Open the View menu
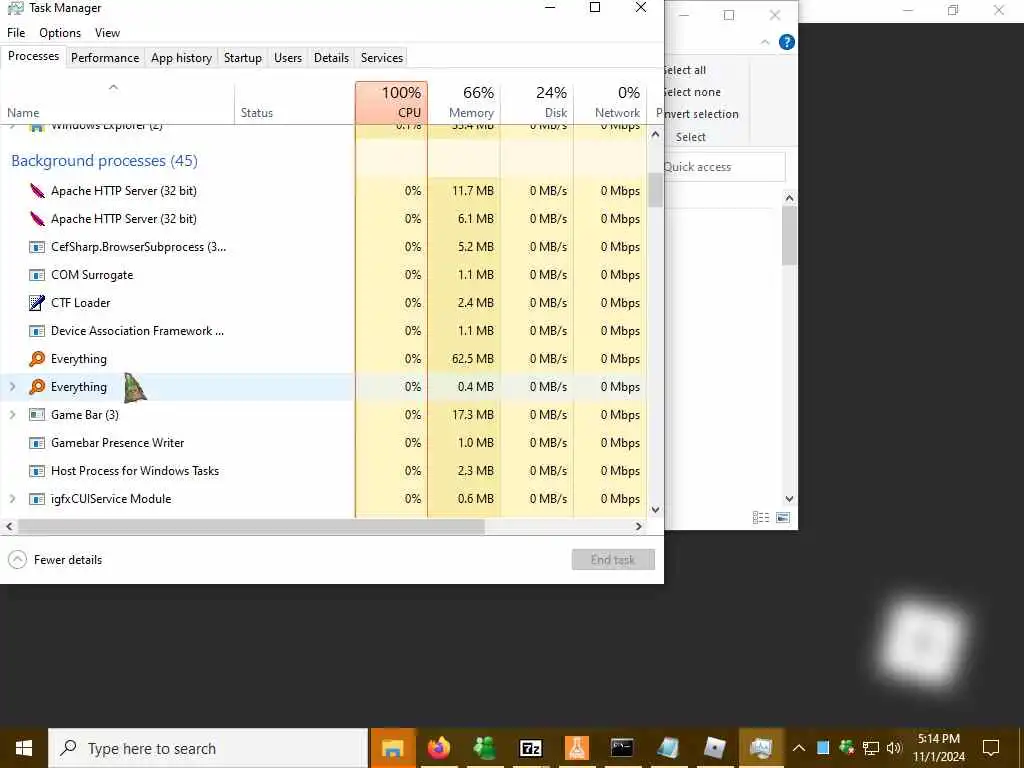The image size is (1024, 768). point(107,33)
